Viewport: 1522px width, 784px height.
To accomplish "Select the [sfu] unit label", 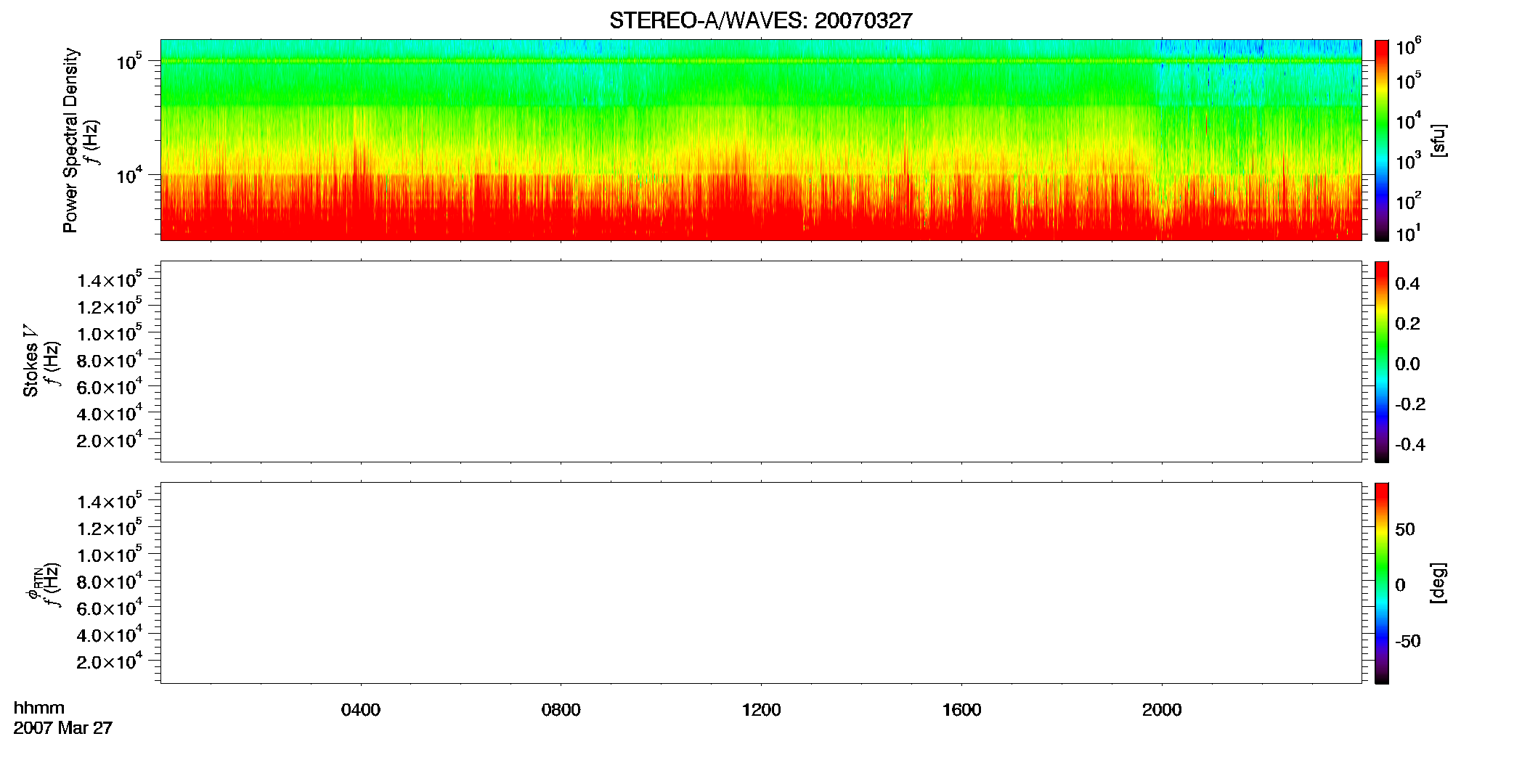I will (1438, 140).
